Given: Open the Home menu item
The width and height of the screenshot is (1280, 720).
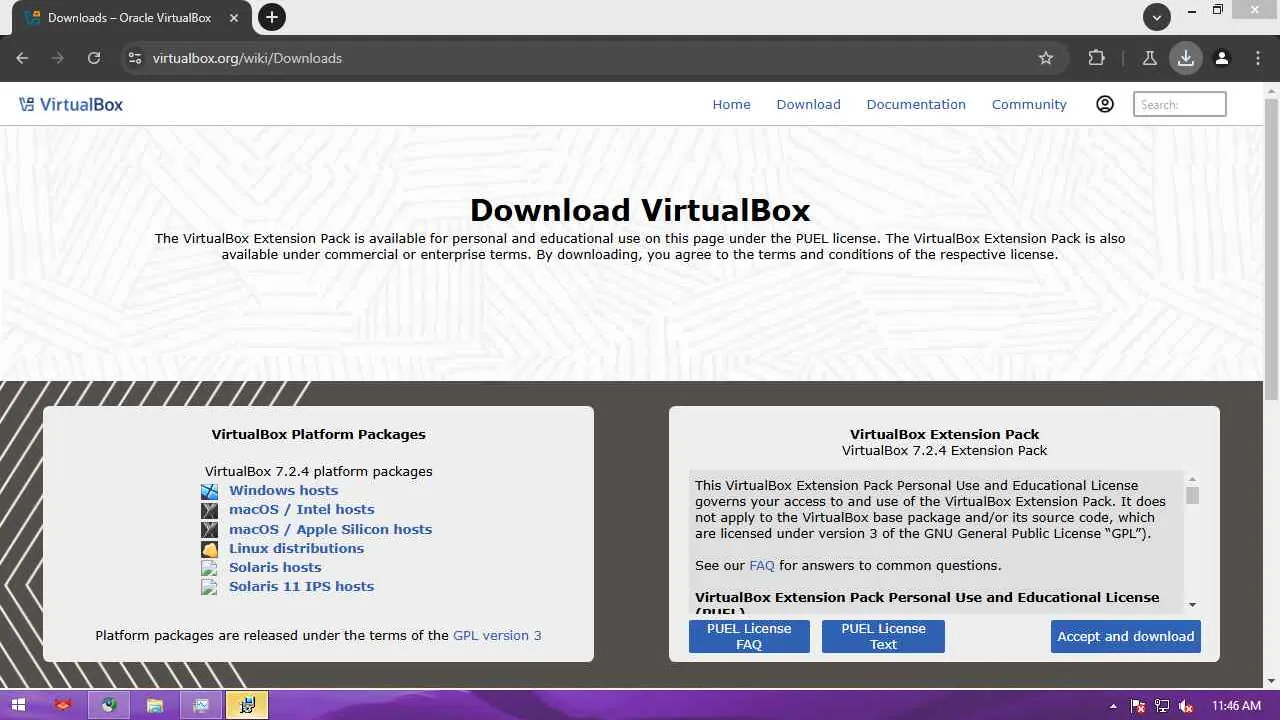Looking at the screenshot, I should (x=731, y=104).
